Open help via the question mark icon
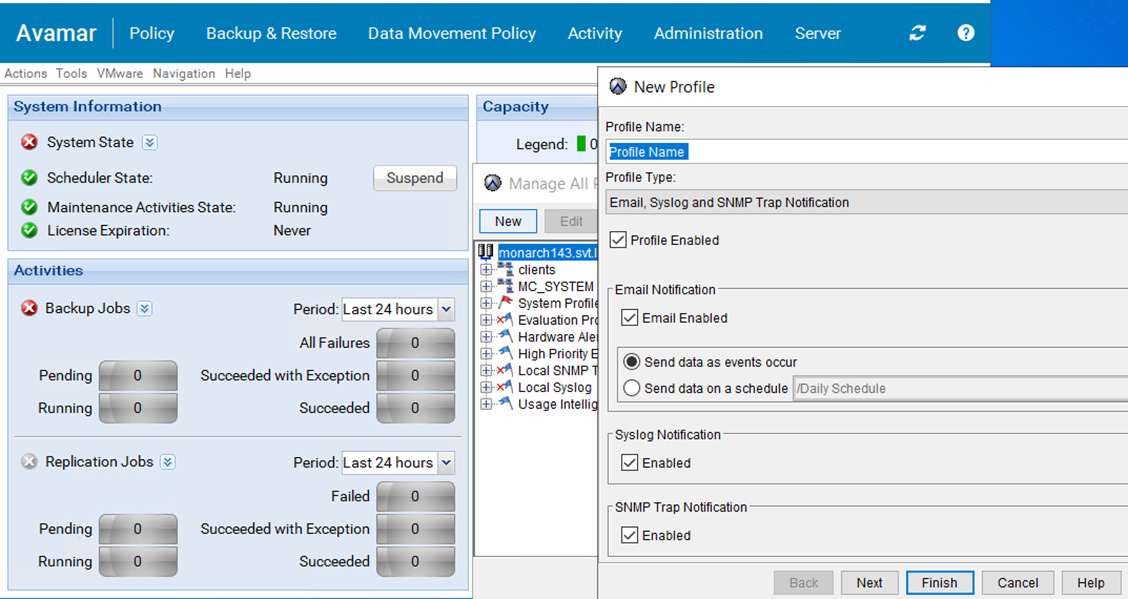 click(965, 33)
